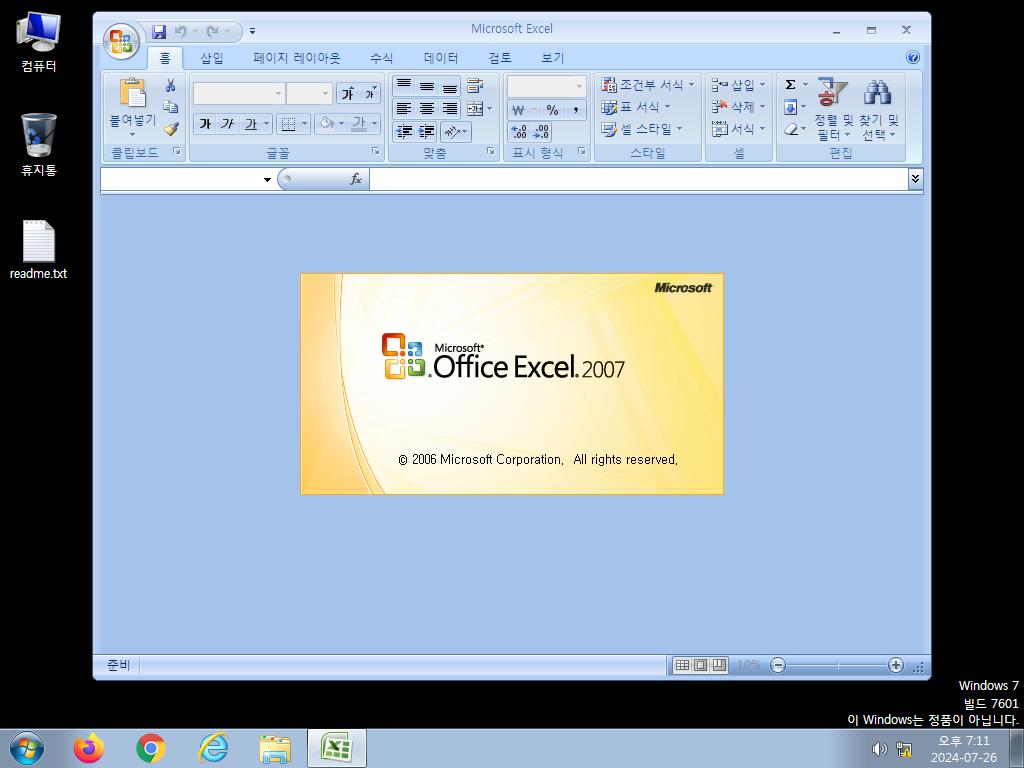The height and width of the screenshot is (768, 1024).
Task: Open the Format as Table (표 서식) dropdown
Action: pyautogui.click(x=635, y=106)
